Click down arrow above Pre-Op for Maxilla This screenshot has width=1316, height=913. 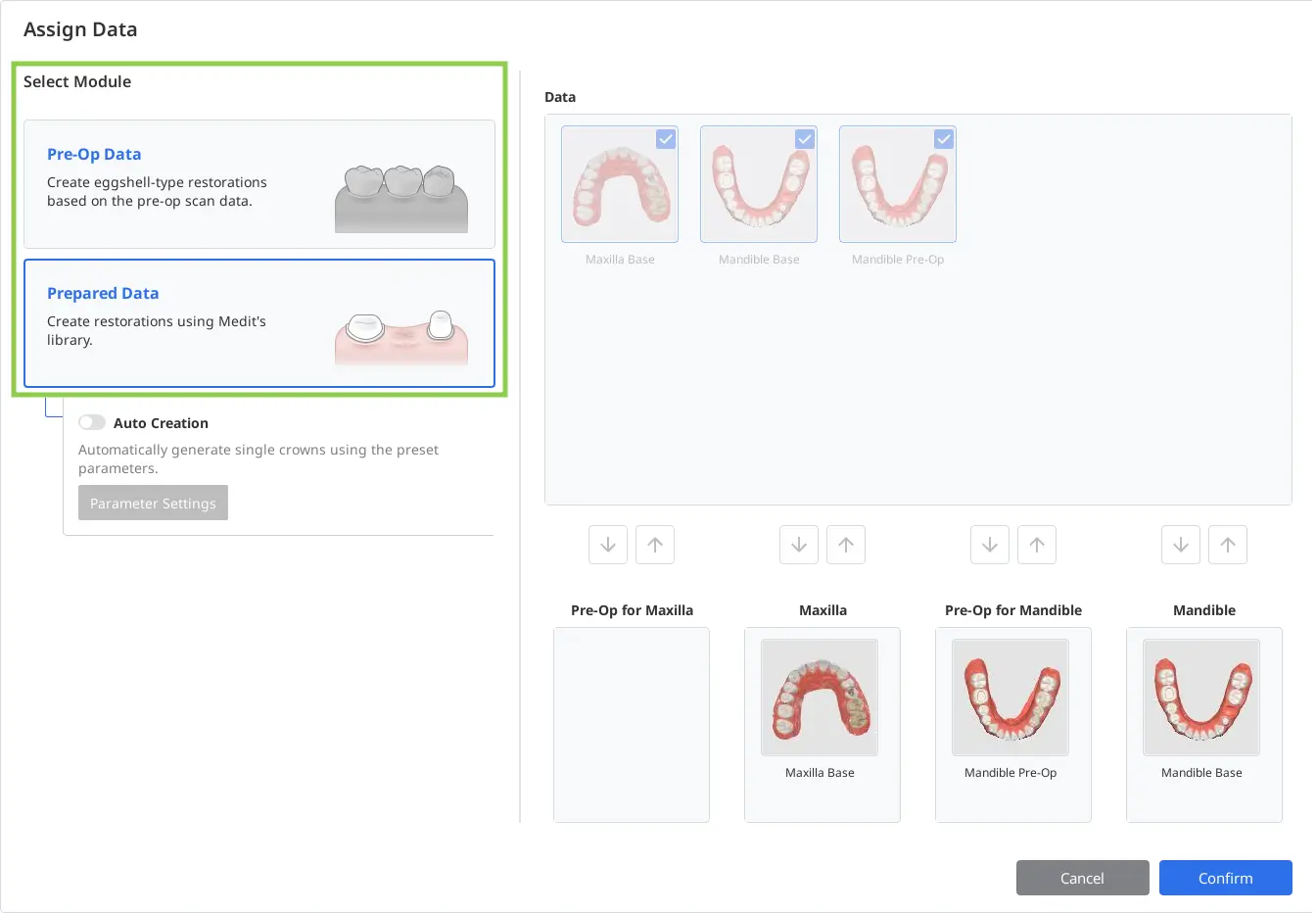point(608,545)
